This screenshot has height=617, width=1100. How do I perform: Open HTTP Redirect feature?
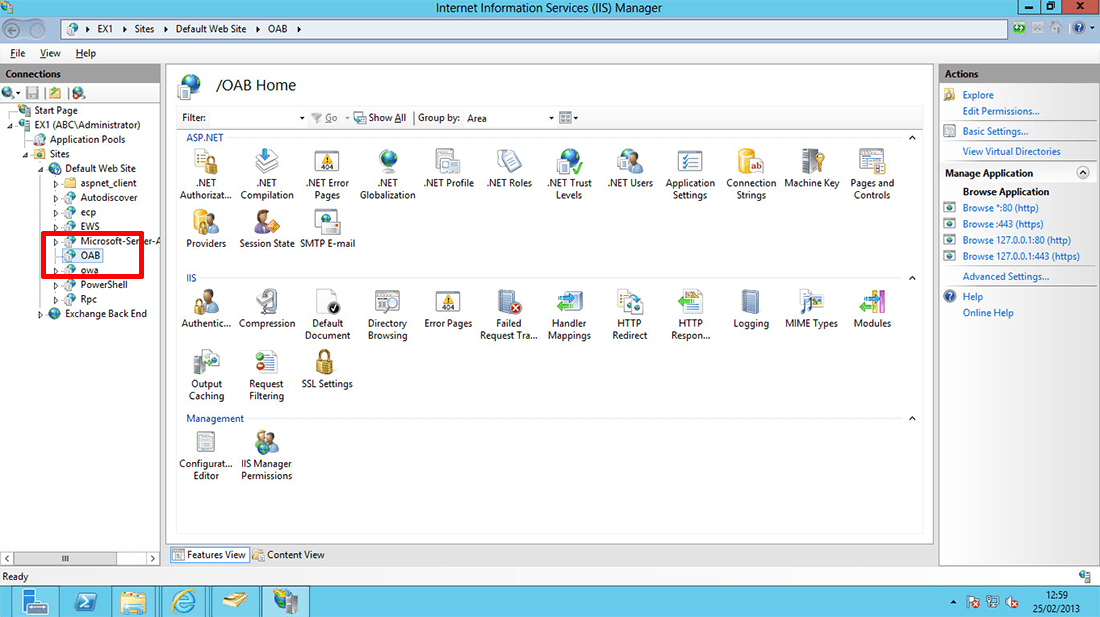629,315
